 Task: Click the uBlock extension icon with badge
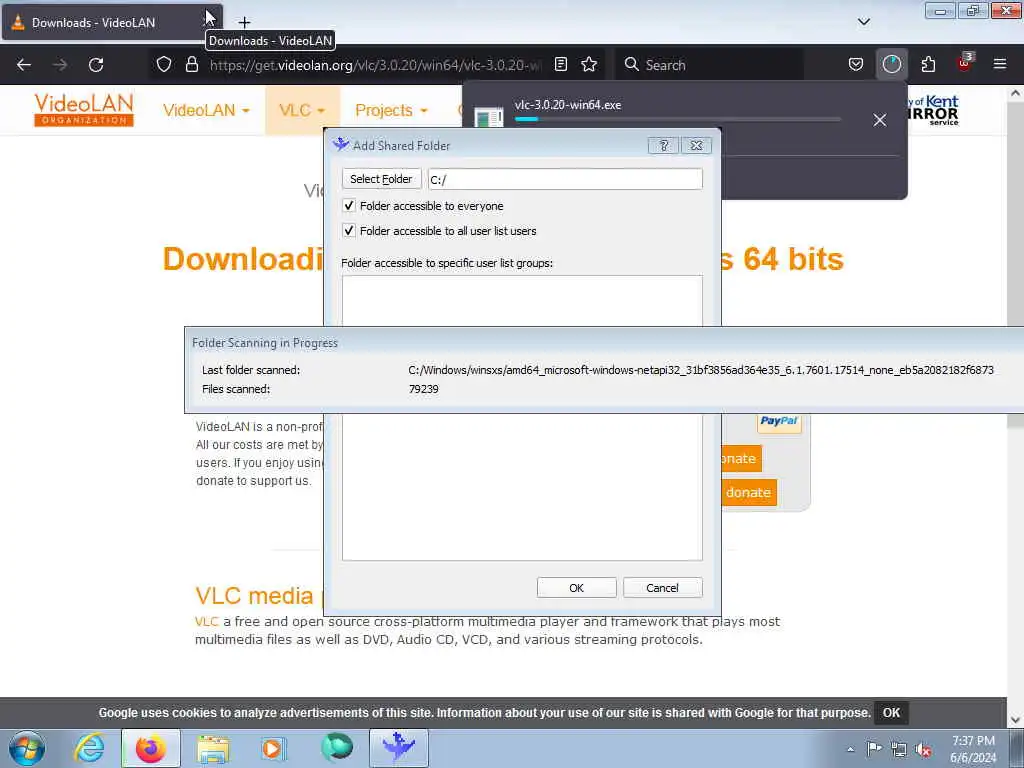coord(964,63)
